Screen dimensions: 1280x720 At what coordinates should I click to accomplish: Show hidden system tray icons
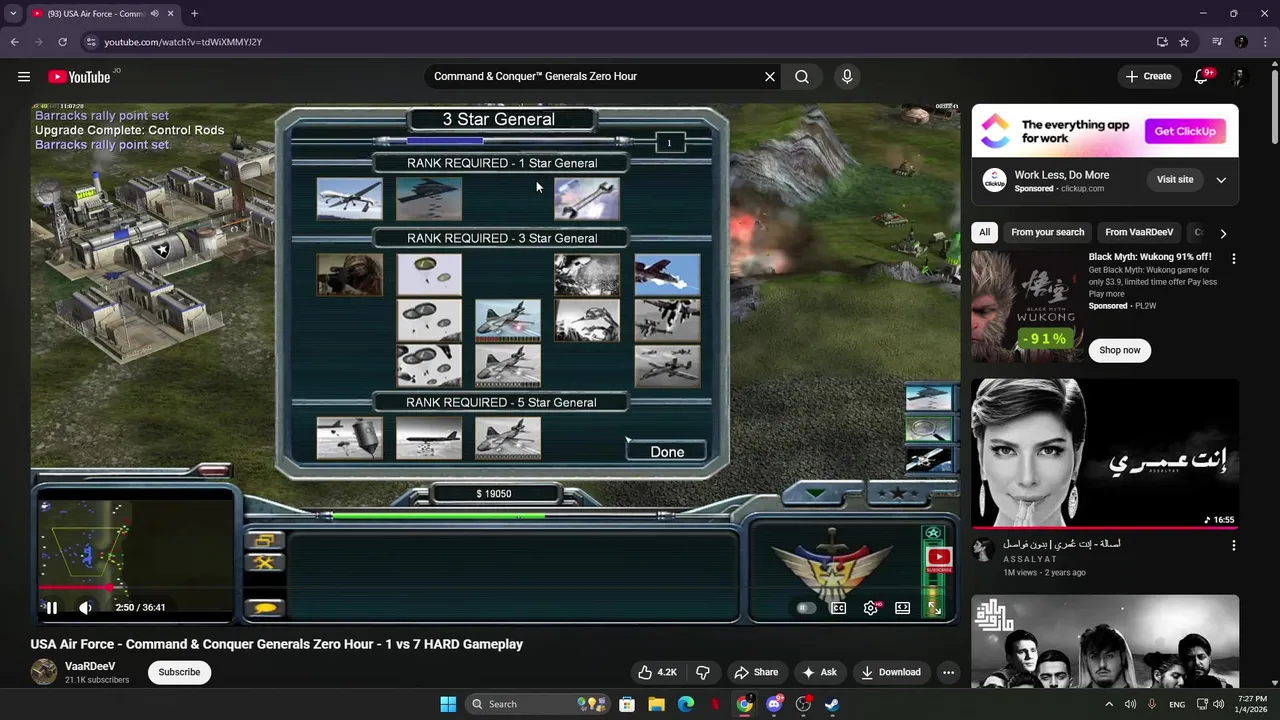tap(1108, 704)
